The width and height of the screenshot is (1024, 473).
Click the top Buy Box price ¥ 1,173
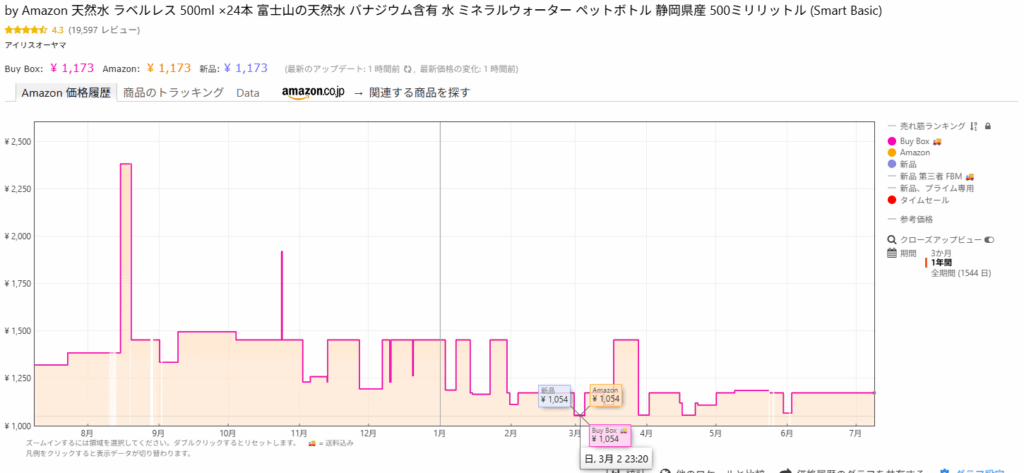click(72, 68)
